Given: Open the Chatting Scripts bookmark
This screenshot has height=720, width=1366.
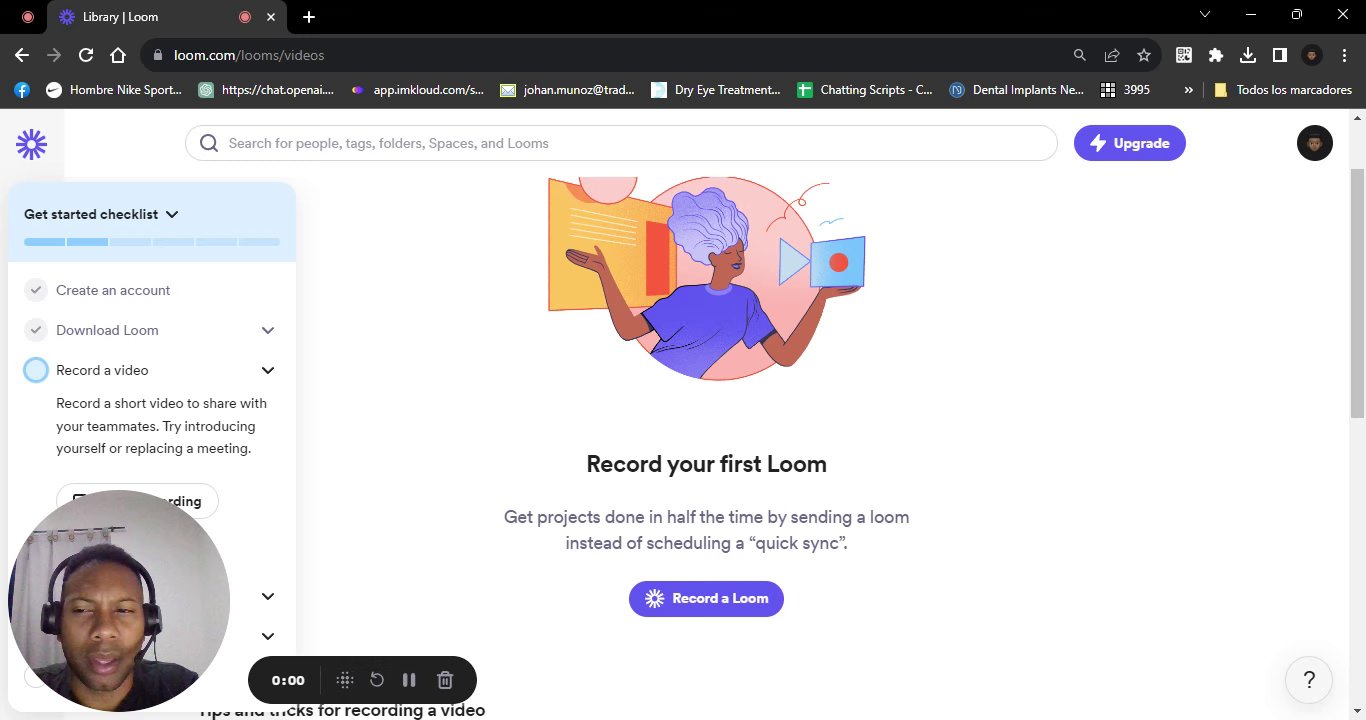Looking at the screenshot, I should (x=865, y=90).
